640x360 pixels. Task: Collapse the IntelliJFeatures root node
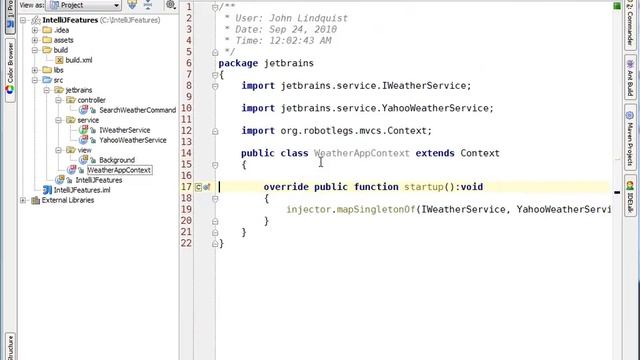pos(23,20)
